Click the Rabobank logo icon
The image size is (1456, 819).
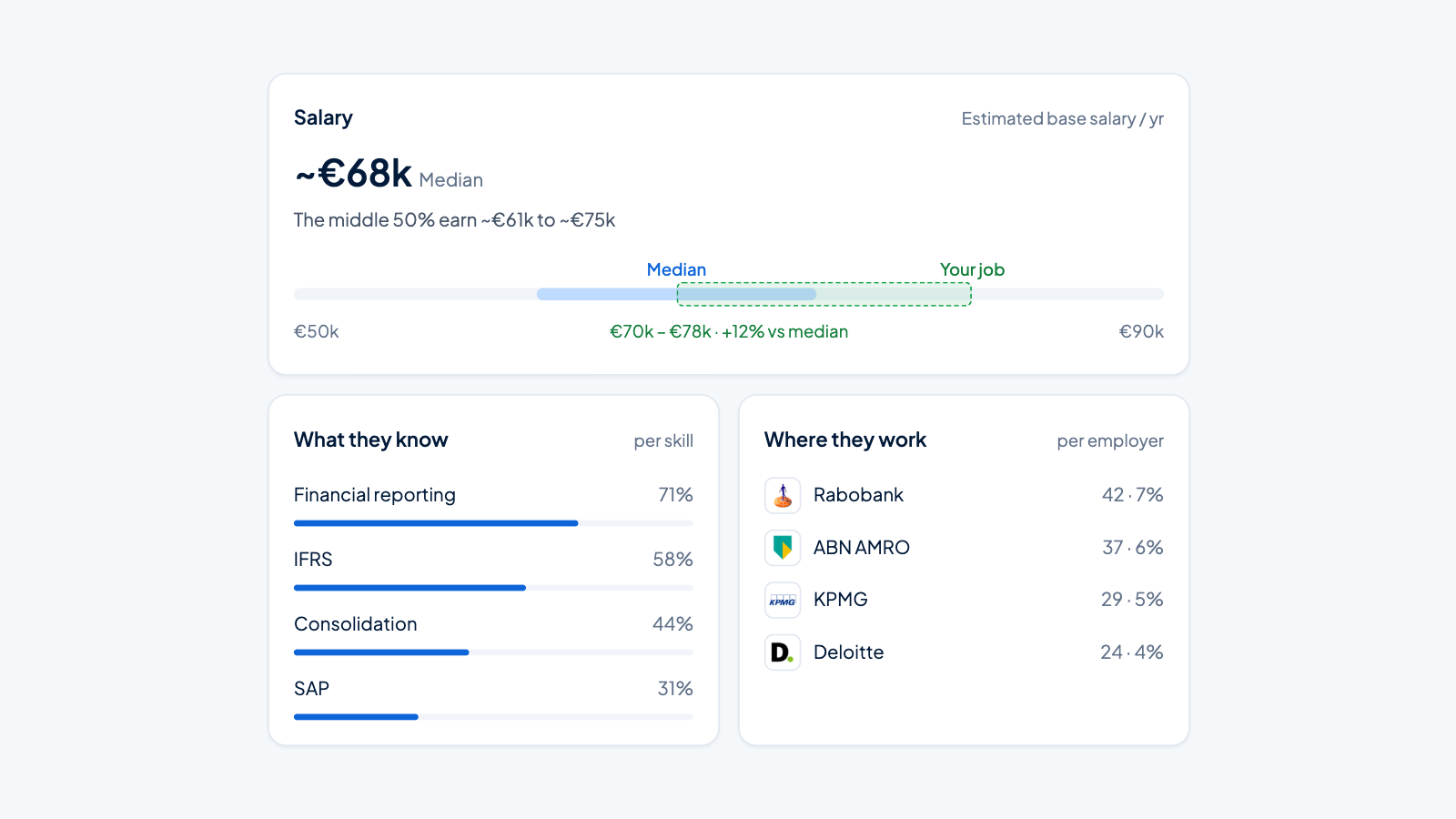point(783,495)
